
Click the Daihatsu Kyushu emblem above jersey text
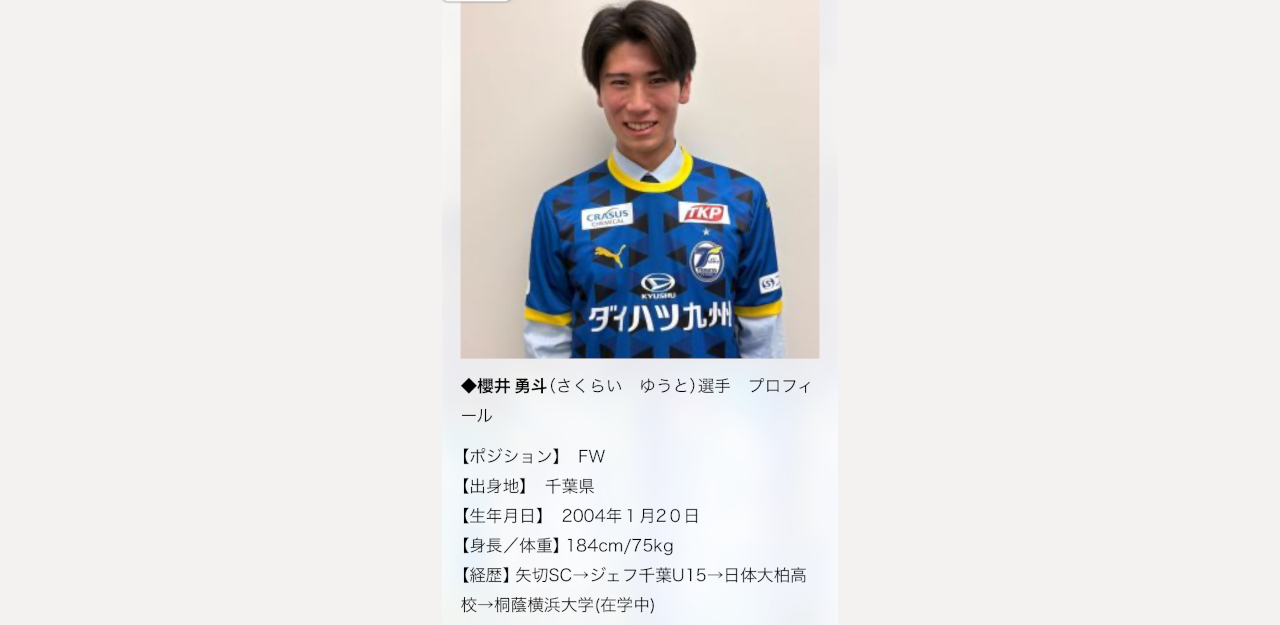tap(658, 286)
